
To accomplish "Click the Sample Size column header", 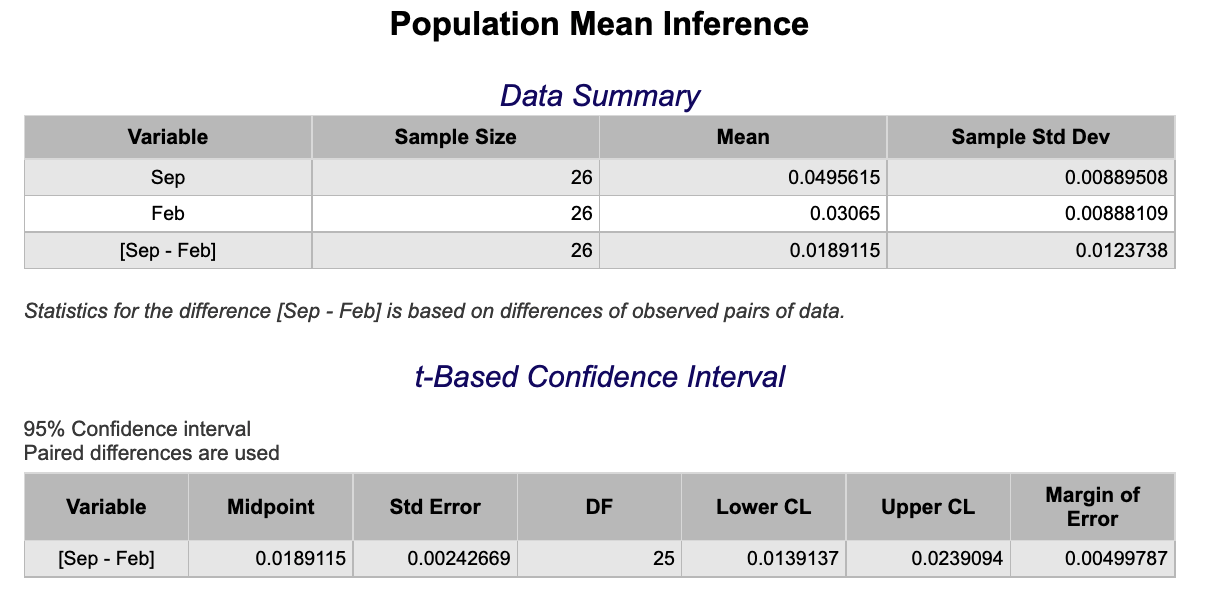I will tap(455, 137).
